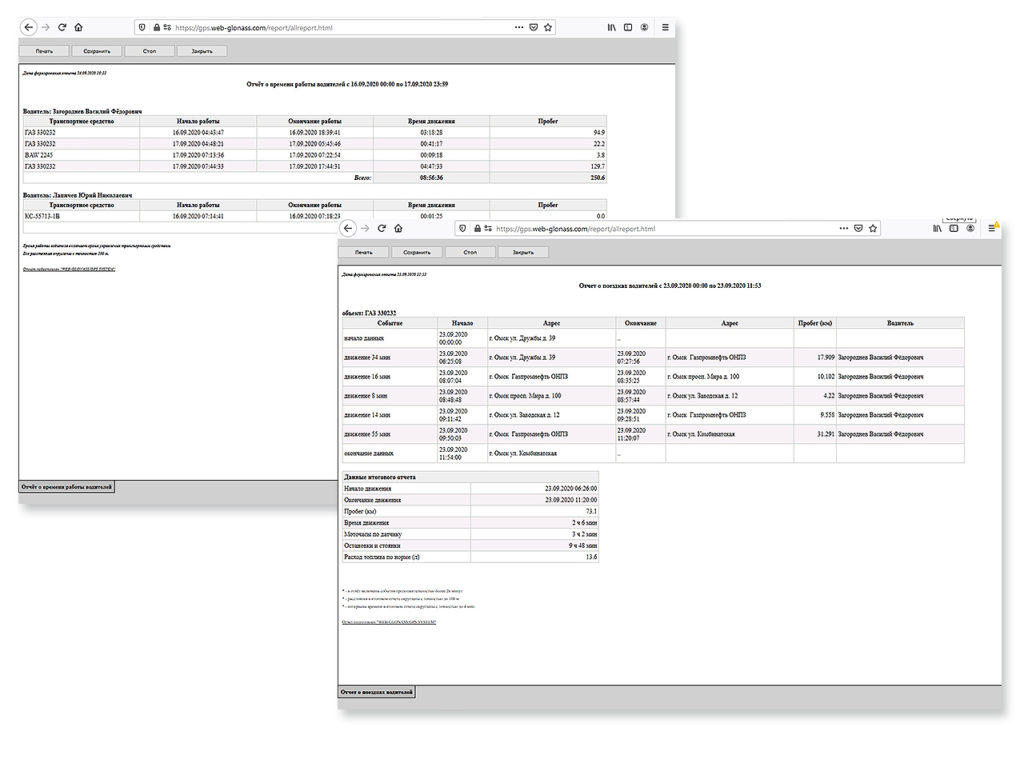Click Закрыть in the work-time report window
Viewport: 1024px width, 759px height.
pyautogui.click(x=202, y=51)
